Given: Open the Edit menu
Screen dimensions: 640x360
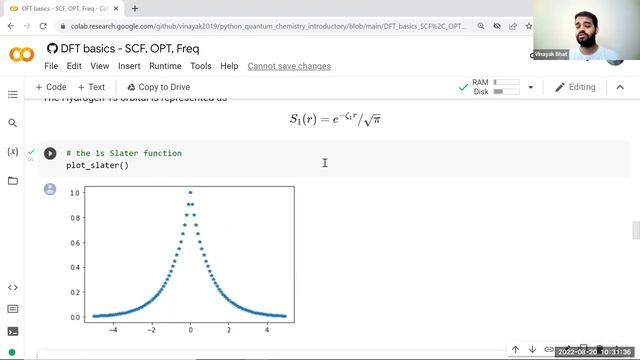Looking at the screenshot, I should click(74, 66).
